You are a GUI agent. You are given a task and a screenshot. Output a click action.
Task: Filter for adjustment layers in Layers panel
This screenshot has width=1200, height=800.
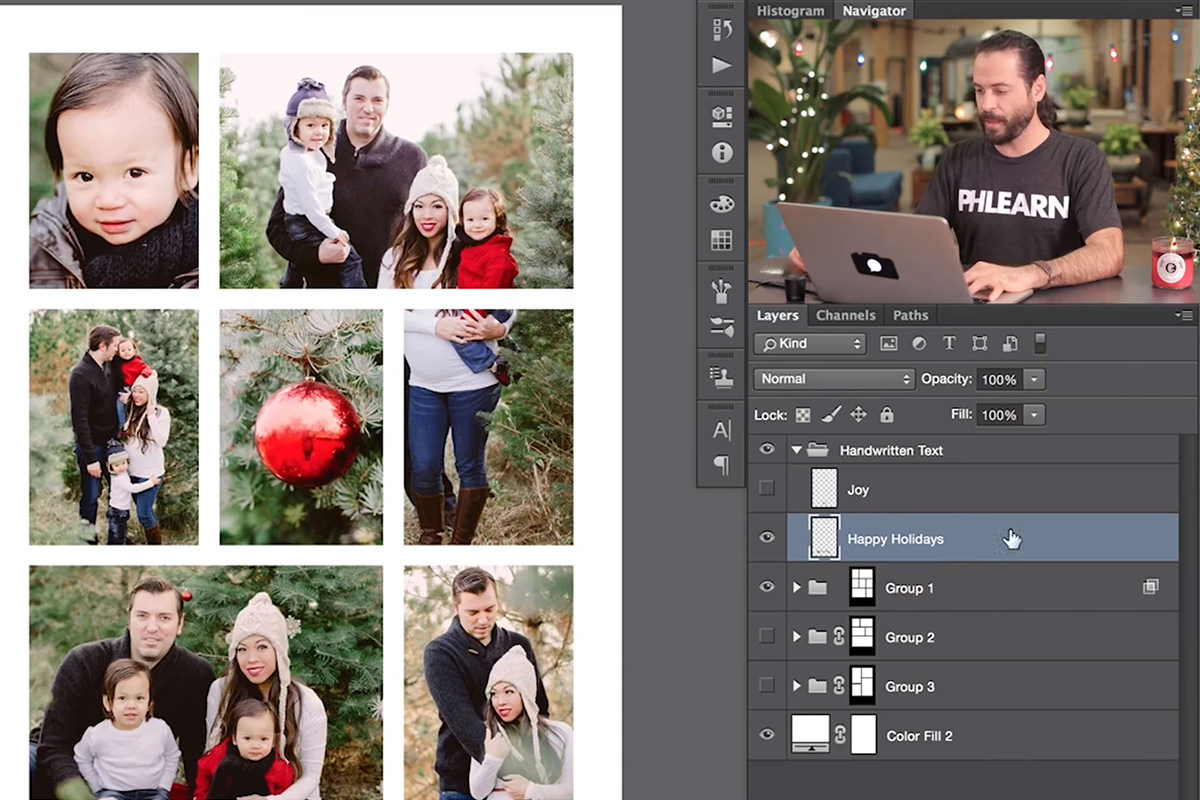[x=918, y=343]
